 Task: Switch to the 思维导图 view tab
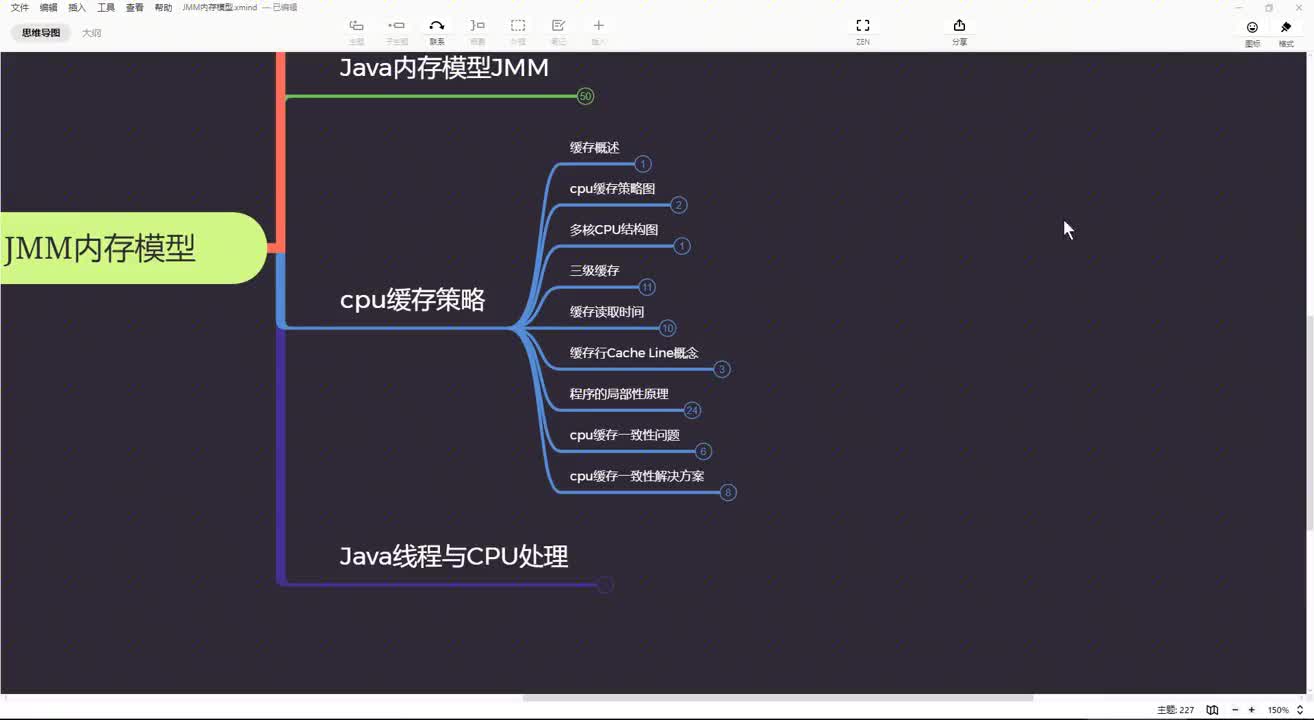(x=41, y=33)
